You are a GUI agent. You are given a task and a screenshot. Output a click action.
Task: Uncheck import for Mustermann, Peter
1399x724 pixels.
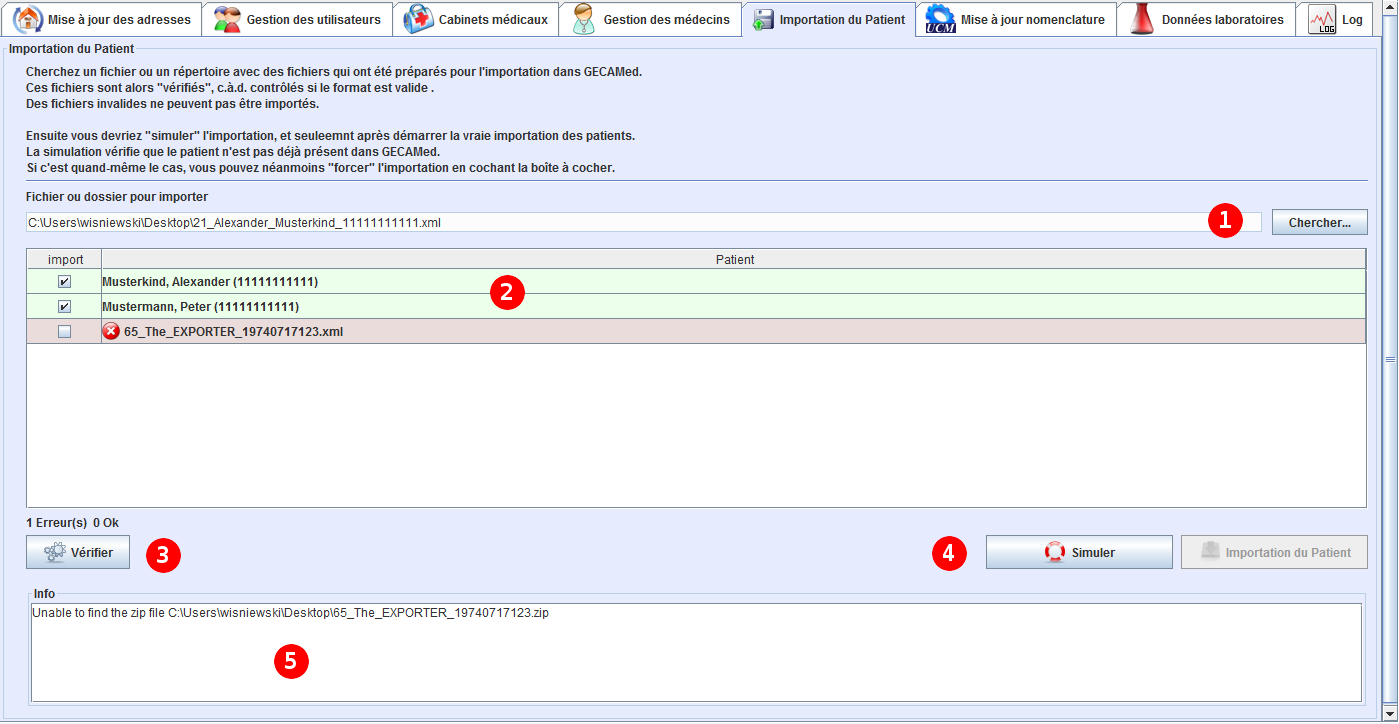[x=64, y=307]
